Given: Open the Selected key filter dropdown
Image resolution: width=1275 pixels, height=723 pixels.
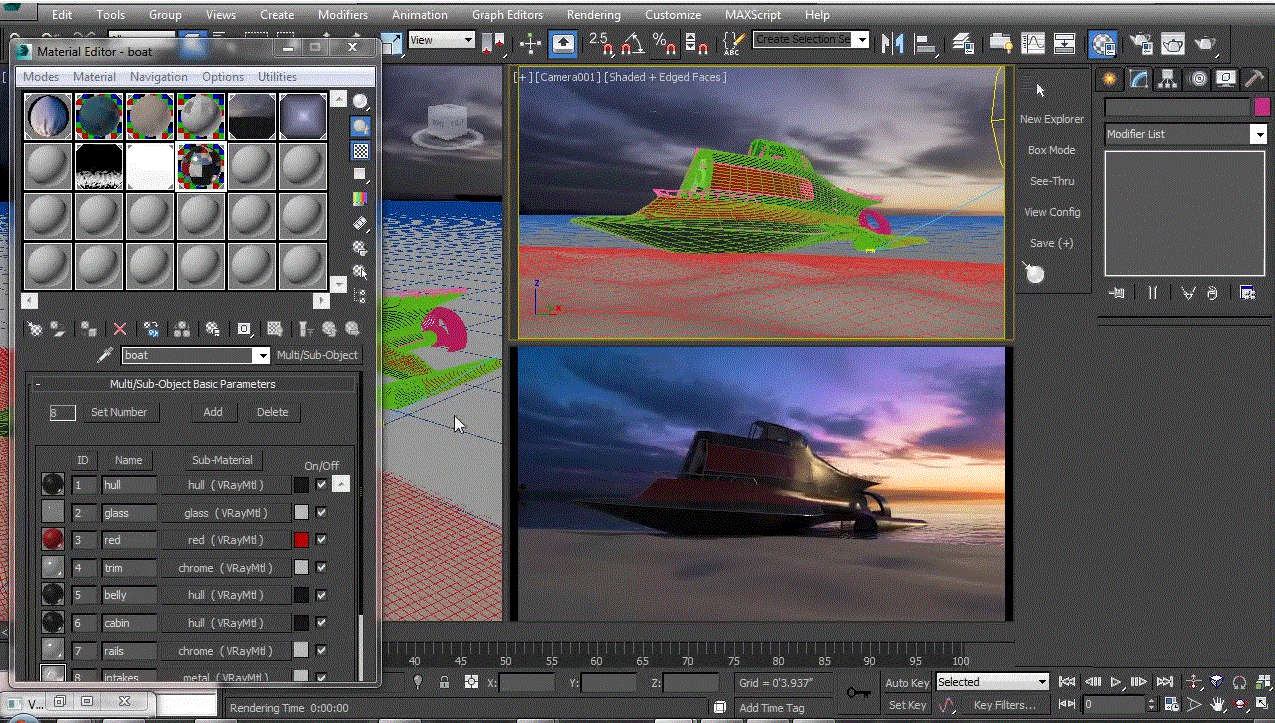Looking at the screenshot, I should [x=1042, y=682].
